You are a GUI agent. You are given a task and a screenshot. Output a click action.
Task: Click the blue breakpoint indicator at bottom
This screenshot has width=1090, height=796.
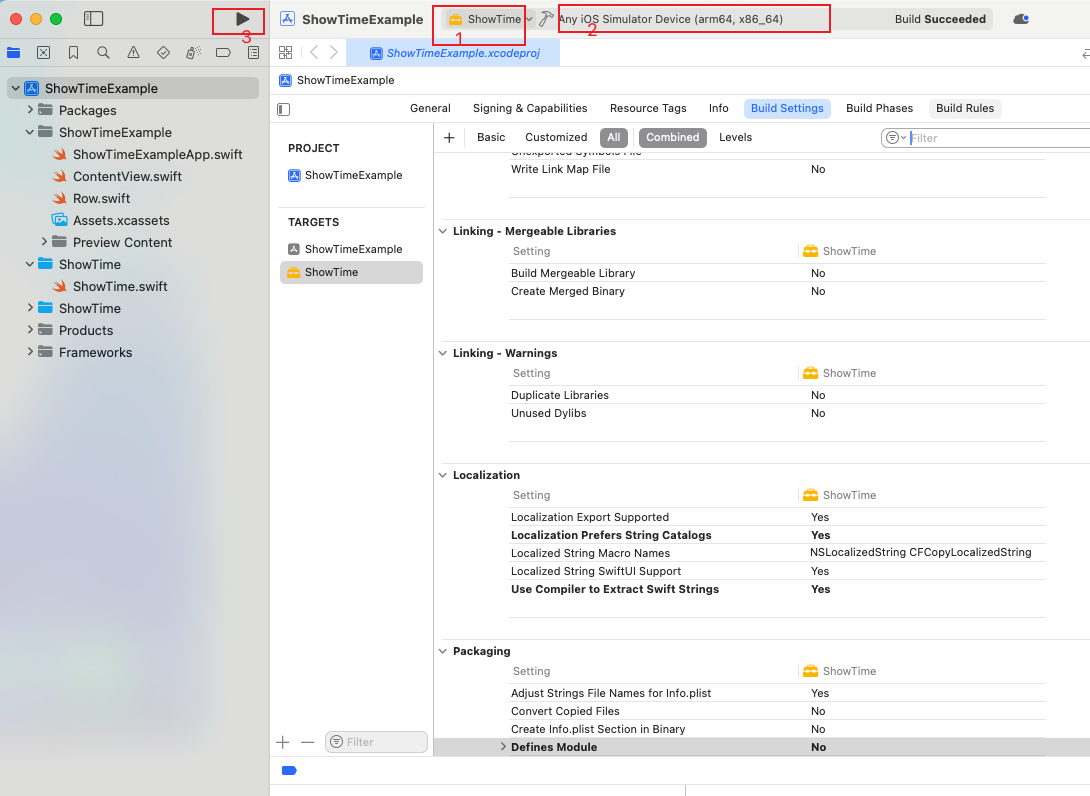pos(289,770)
